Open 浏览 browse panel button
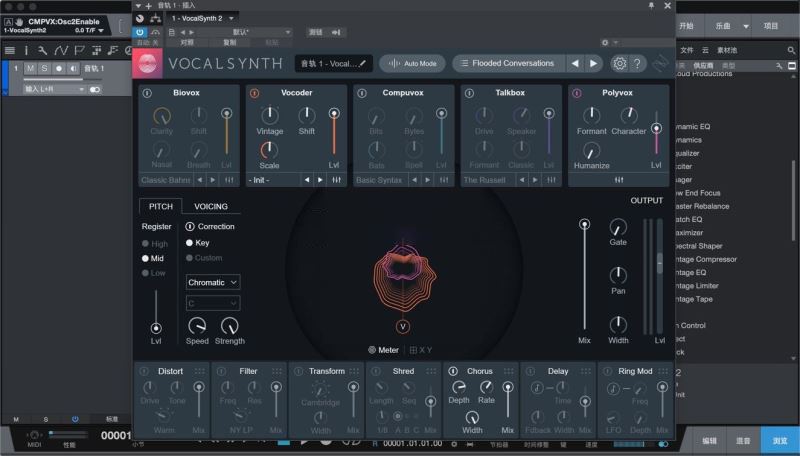 (x=780, y=441)
